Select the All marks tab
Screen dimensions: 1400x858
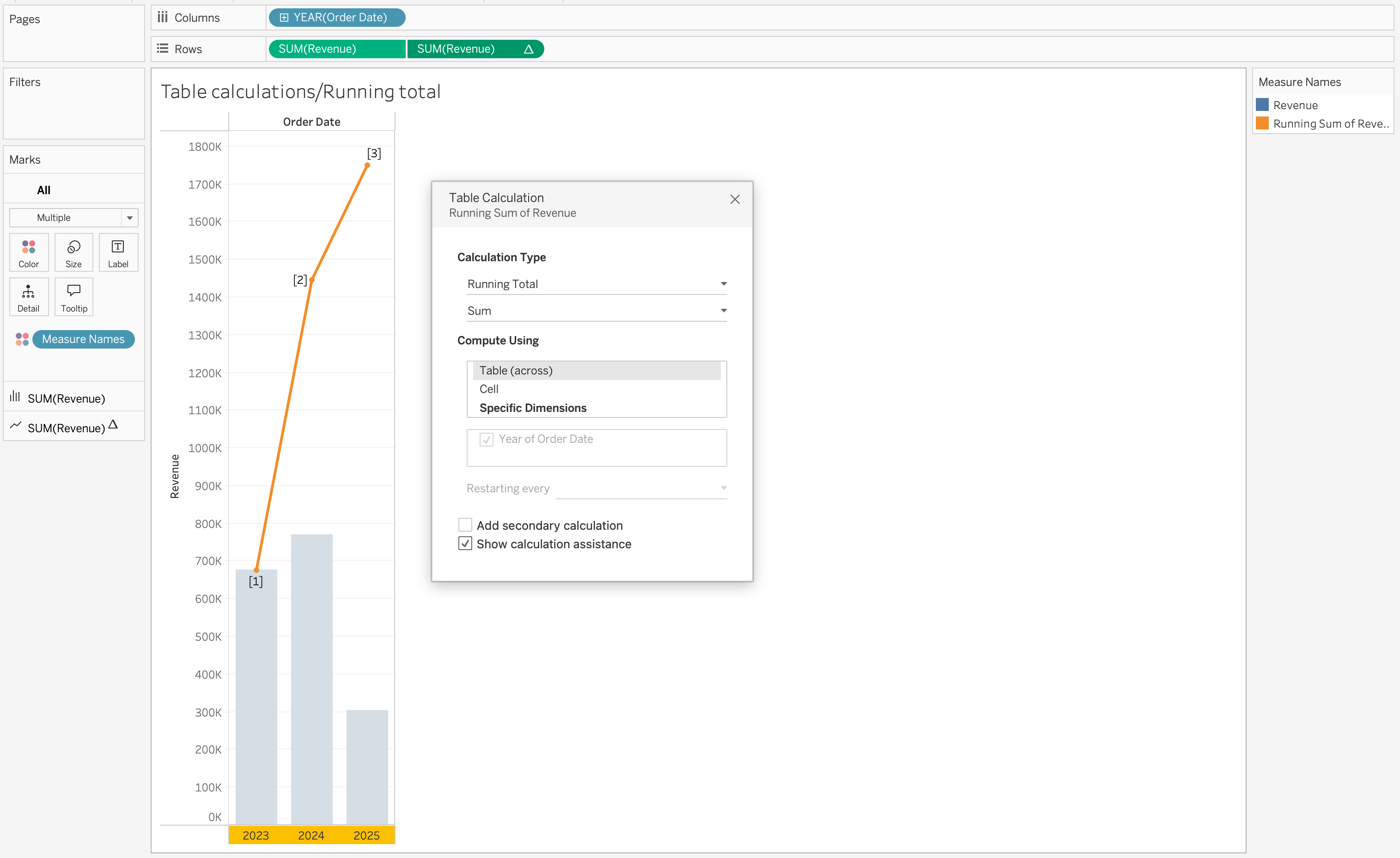44,190
